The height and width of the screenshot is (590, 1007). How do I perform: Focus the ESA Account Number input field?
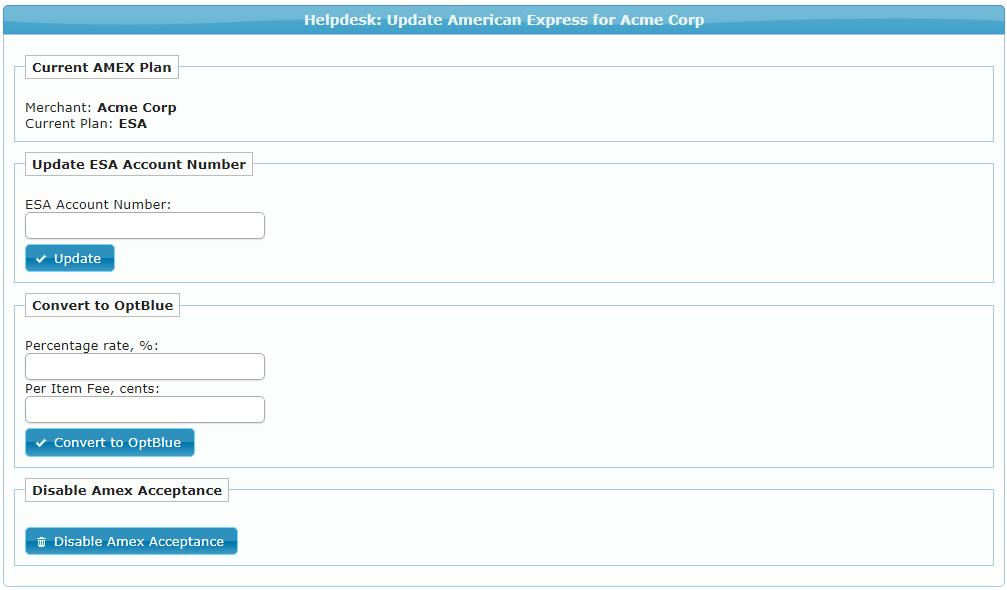coord(145,226)
